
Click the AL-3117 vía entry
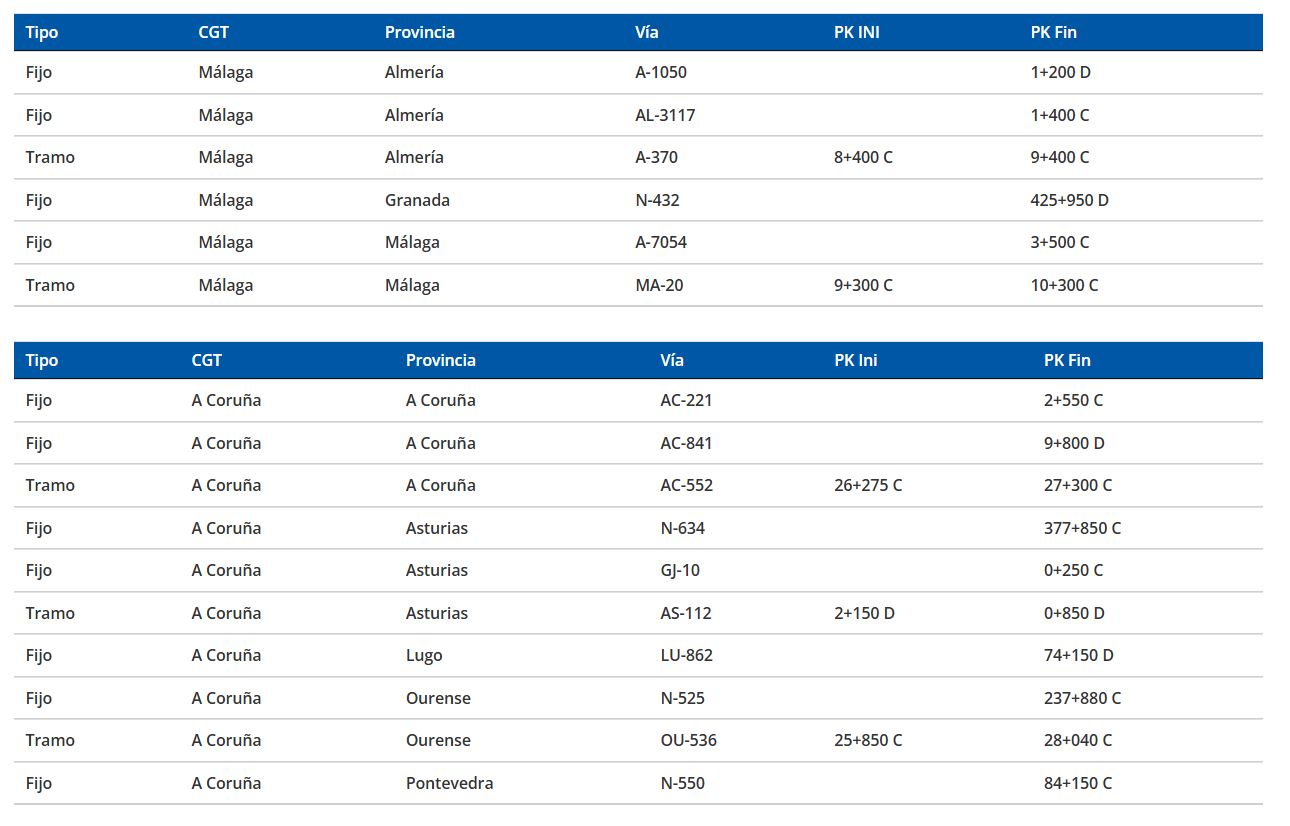pos(665,115)
